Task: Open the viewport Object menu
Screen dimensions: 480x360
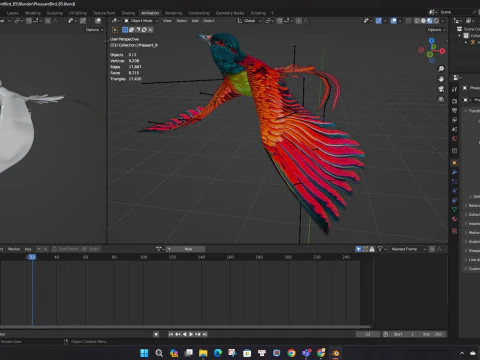Action: (209, 21)
